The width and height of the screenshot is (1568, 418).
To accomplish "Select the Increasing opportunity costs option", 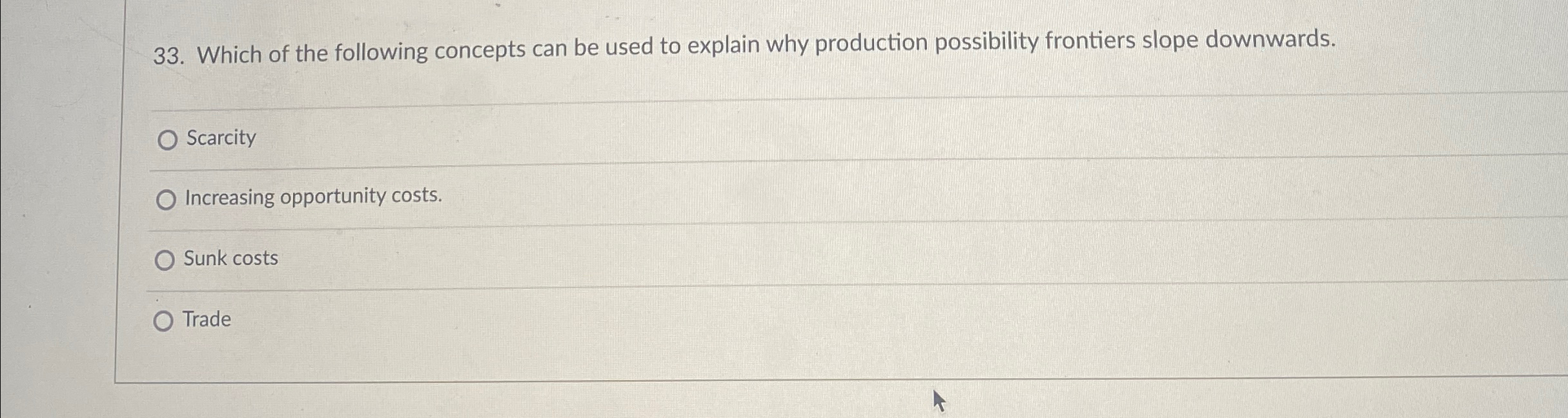I will click(167, 200).
